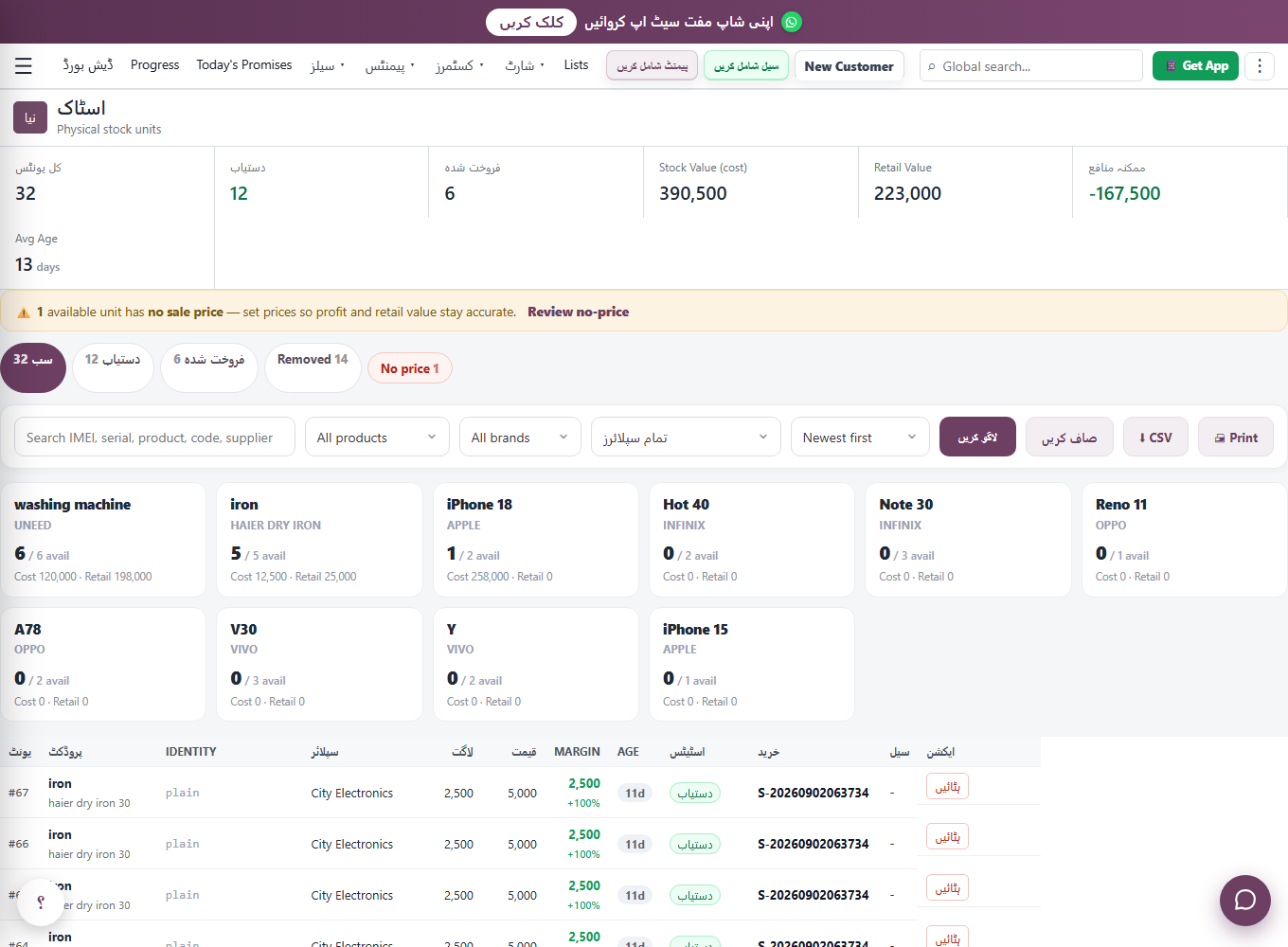1288x947 pixels.
Task: Select the Note 30 INFINIX card
Action: (968, 540)
